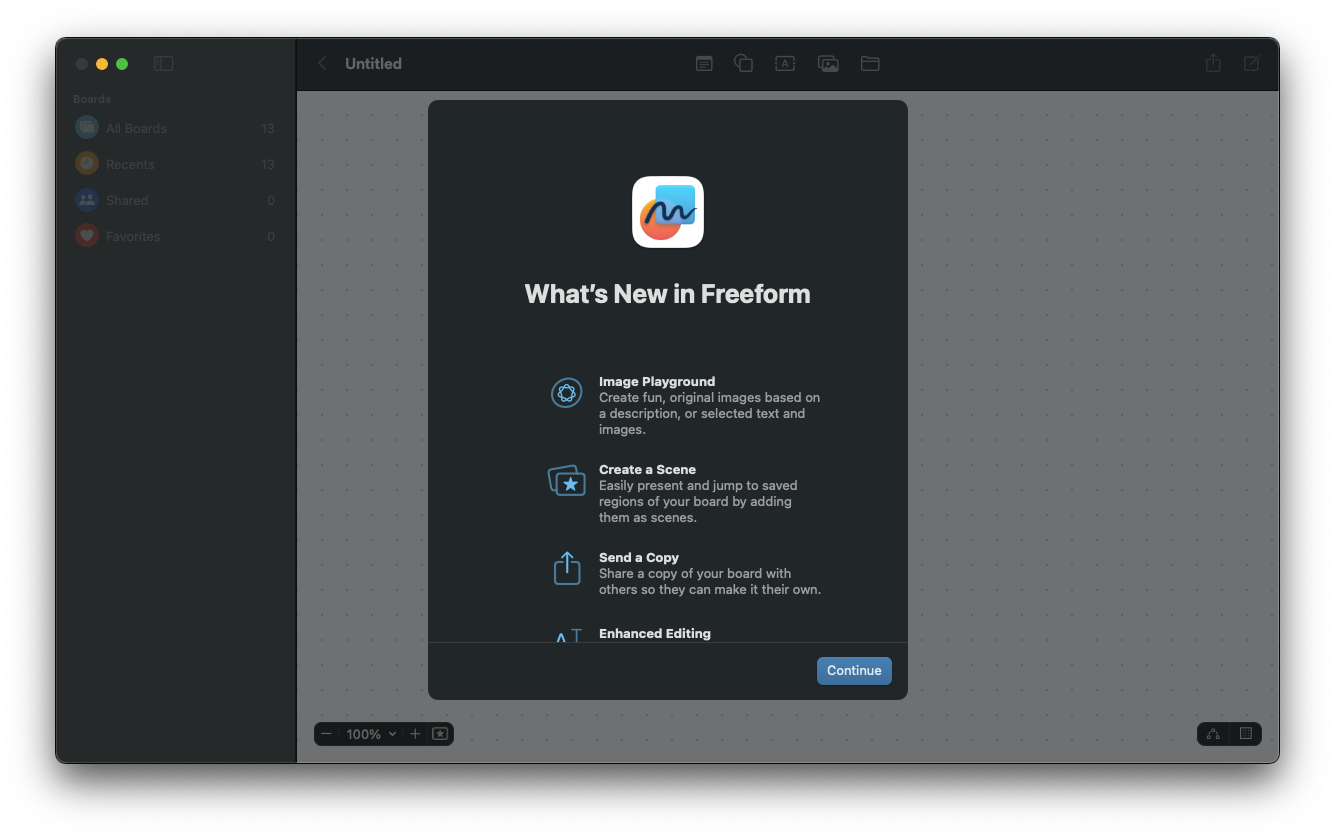The image size is (1335, 837).
Task: Click the Untitled board title
Action: coord(373,64)
